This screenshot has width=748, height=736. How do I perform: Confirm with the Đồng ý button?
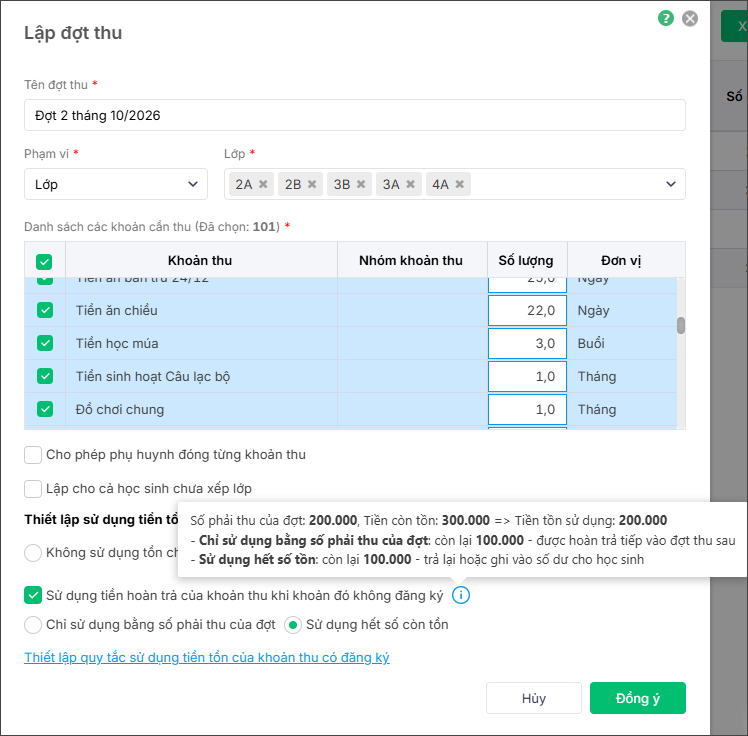[x=637, y=698]
